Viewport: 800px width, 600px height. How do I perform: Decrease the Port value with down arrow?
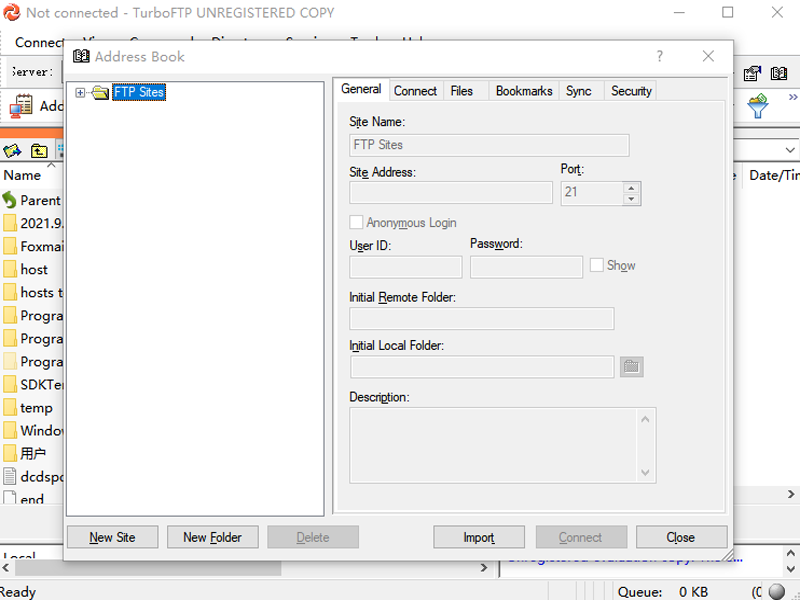click(x=631, y=199)
